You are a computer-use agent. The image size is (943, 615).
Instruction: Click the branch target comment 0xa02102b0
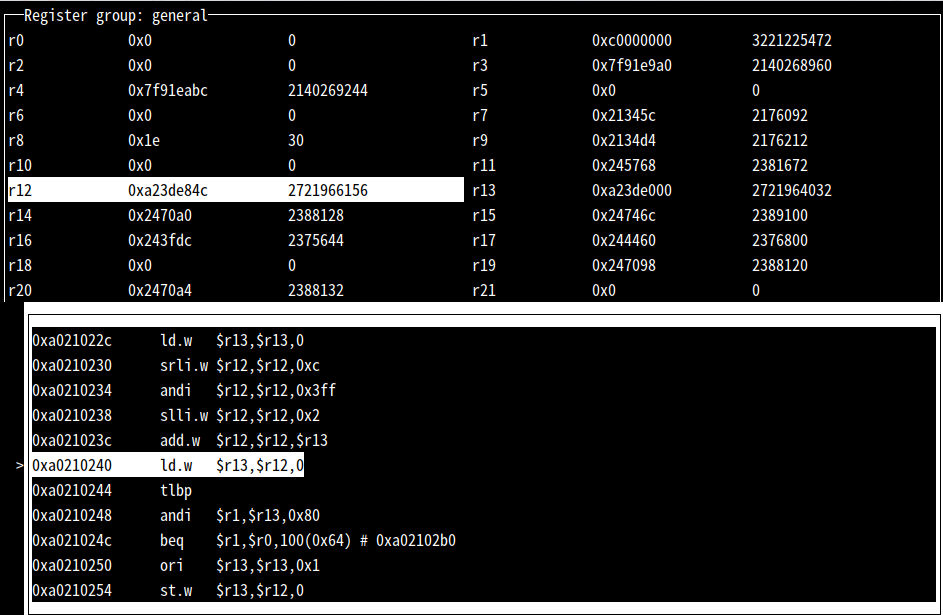point(416,541)
